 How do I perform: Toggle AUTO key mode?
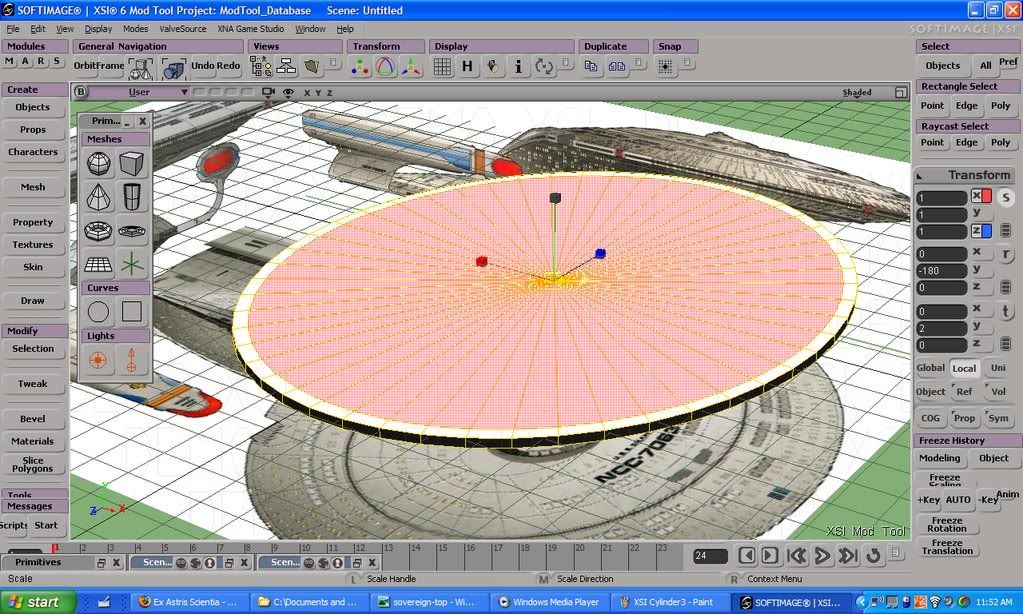pyautogui.click(x=958, y=500)
